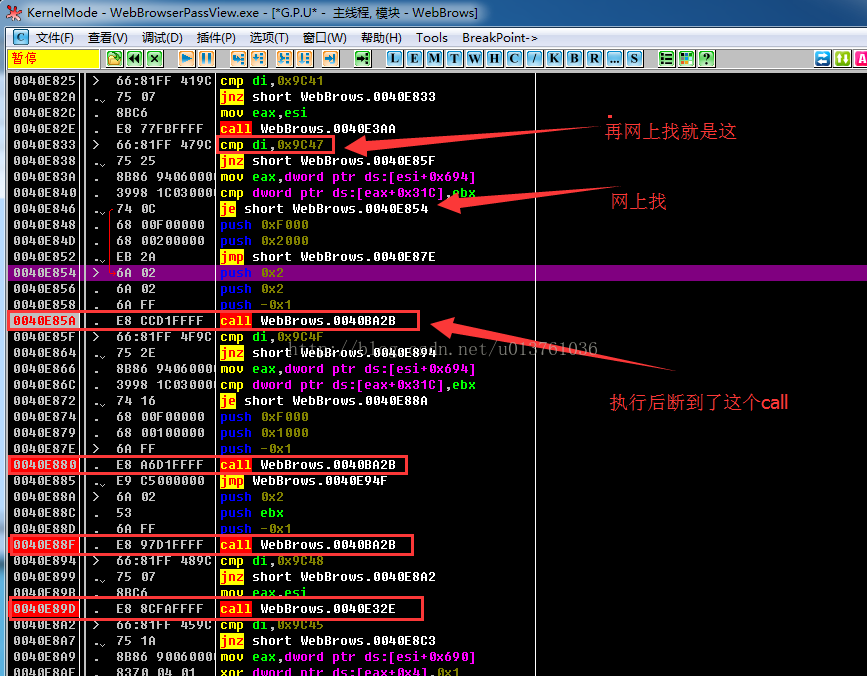Show the CPU window with C button
The width and height of the screenshot is (867, 676).
[514, 59]
